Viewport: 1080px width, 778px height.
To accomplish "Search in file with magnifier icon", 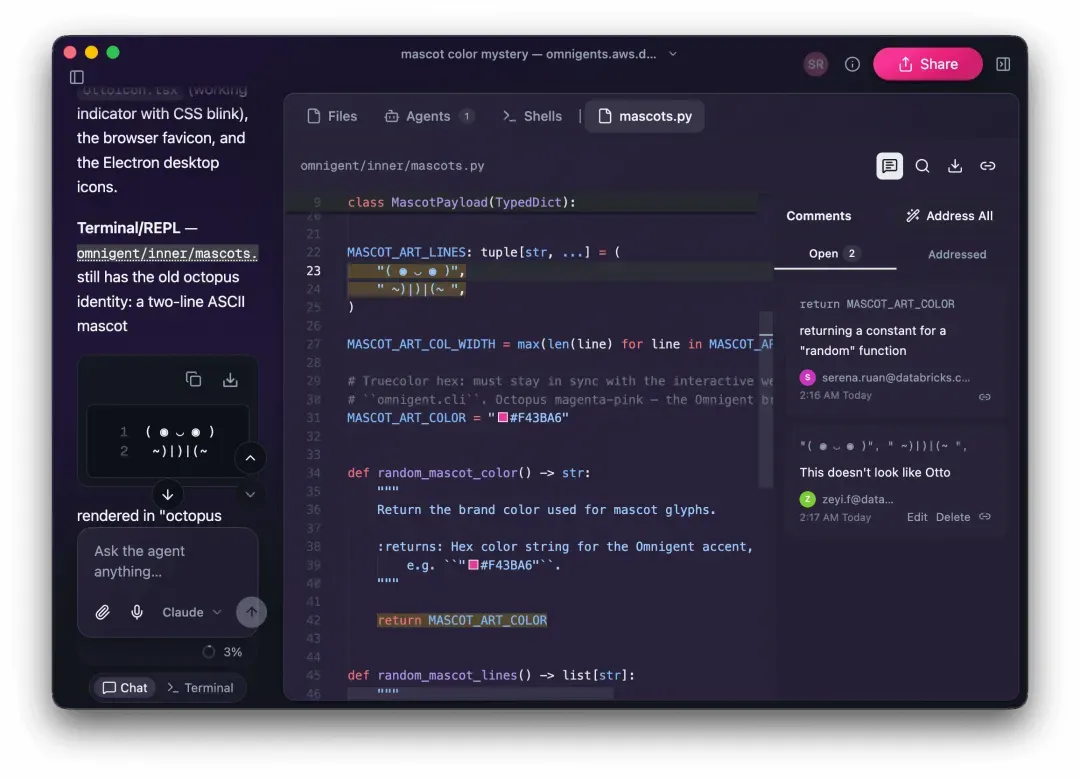I will (922, 166).
